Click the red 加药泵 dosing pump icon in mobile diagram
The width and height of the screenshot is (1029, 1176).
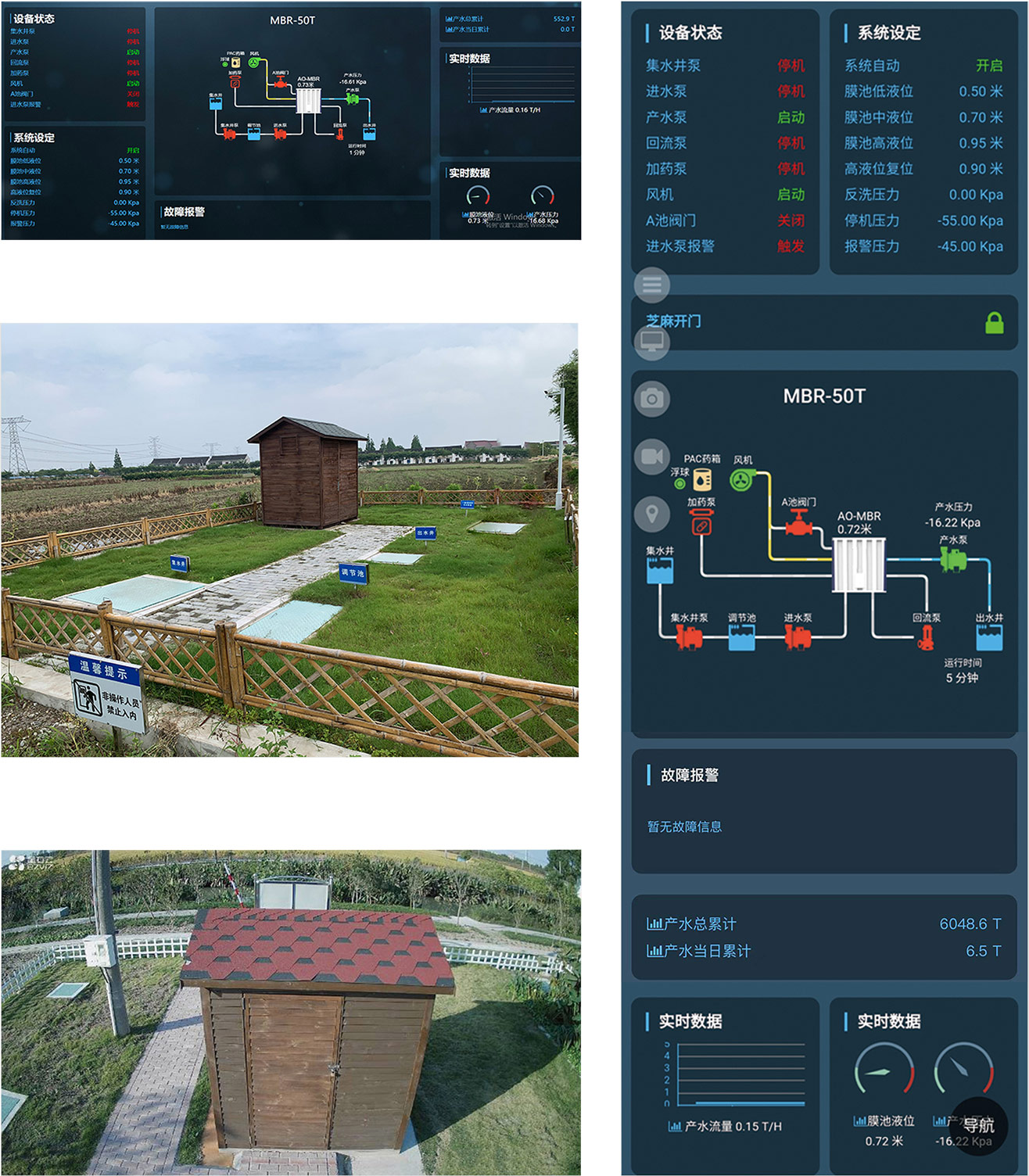tap(701, 523)
